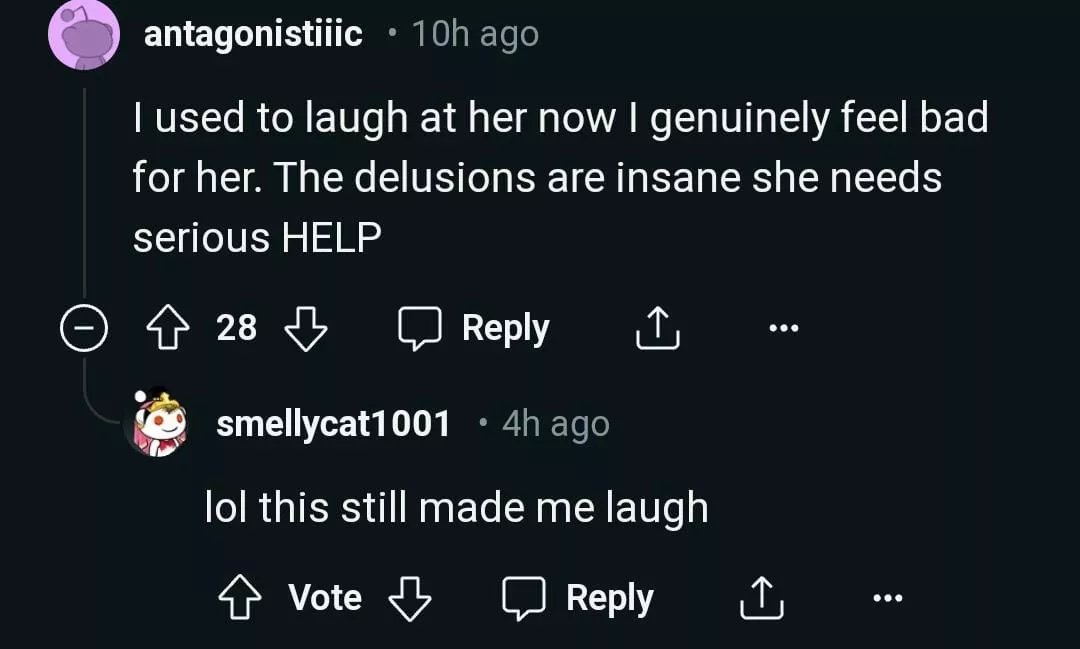Downvote antagonistiiic's comment
Viewport: 1080px width, 649px height.
306,328
